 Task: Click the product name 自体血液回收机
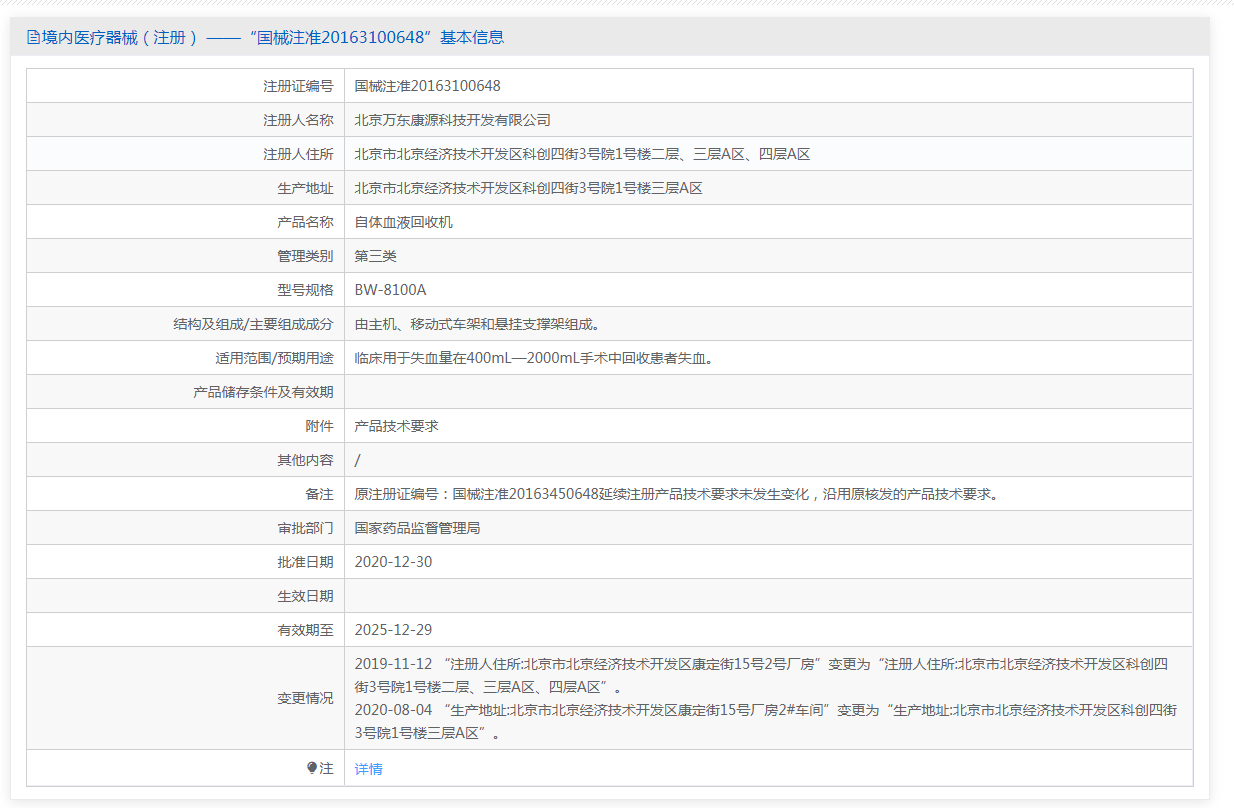click(x=403, y=222)
